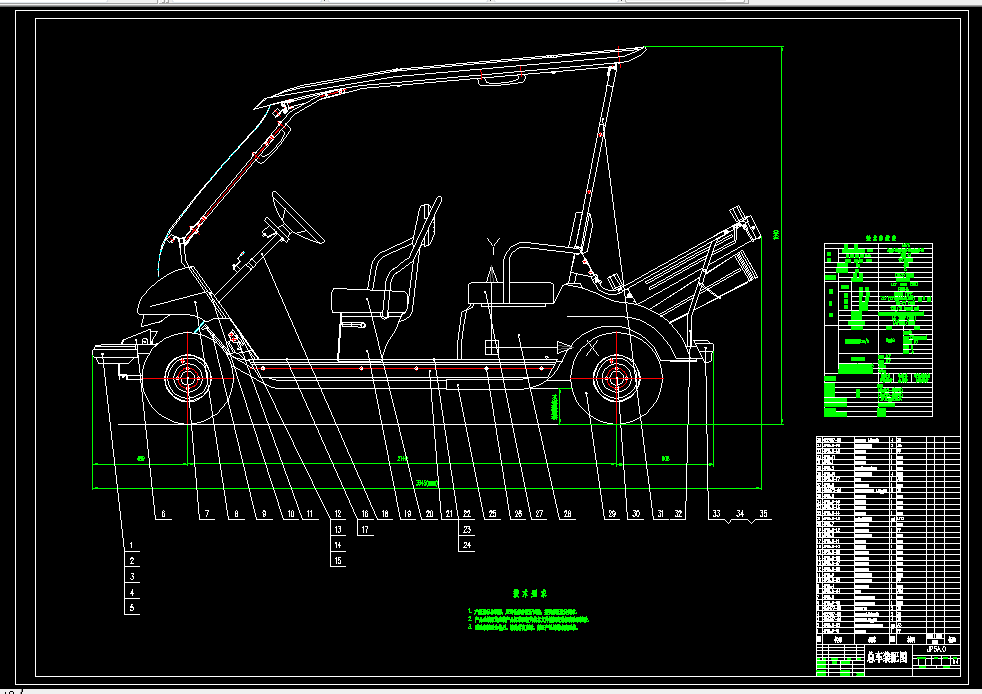Select part balloon number 21
The height and width of the screenshot is (694, 982).
point(449,514)
